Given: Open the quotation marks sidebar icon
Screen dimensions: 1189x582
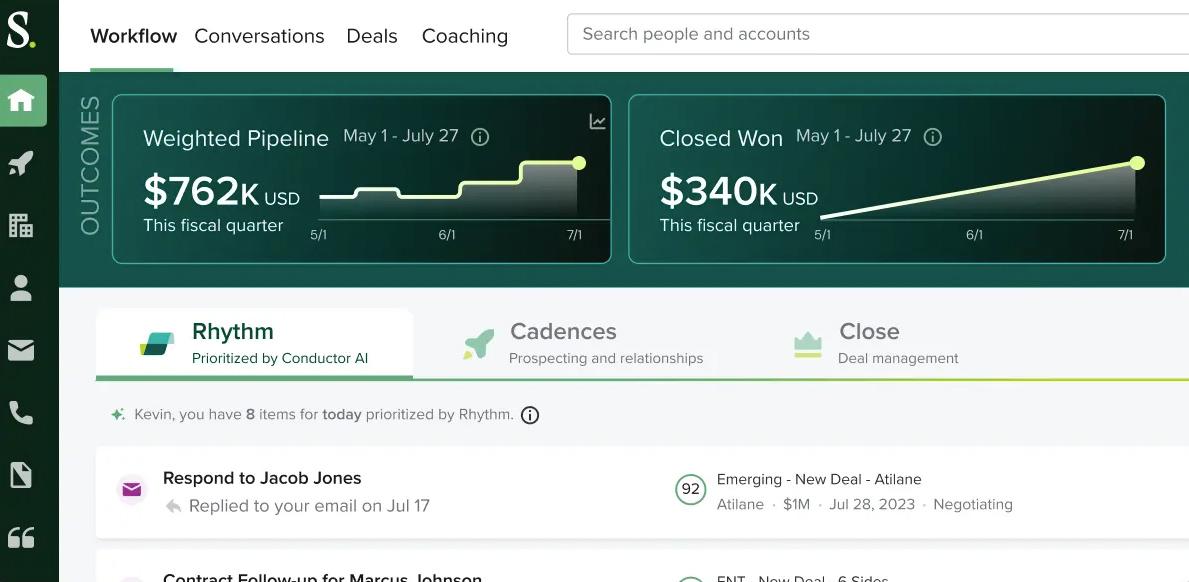Looking at the screenshot, I should click(x=21, y=537).
